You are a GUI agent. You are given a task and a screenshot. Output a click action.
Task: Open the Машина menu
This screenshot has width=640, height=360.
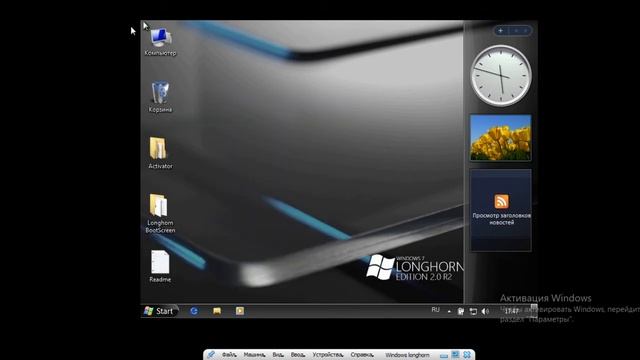(254, 355)
